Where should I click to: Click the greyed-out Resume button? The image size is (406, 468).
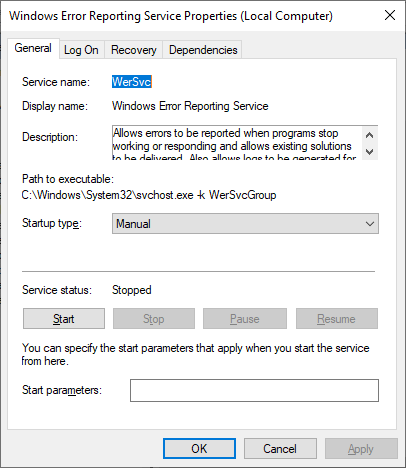coord(337,319)
